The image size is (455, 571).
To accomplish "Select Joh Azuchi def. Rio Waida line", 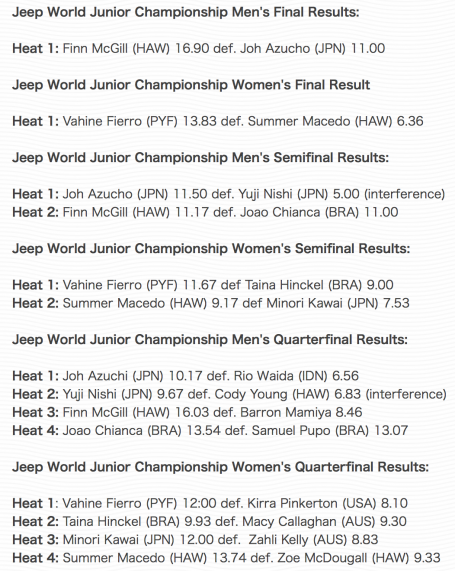I will [x=185, y=376].
